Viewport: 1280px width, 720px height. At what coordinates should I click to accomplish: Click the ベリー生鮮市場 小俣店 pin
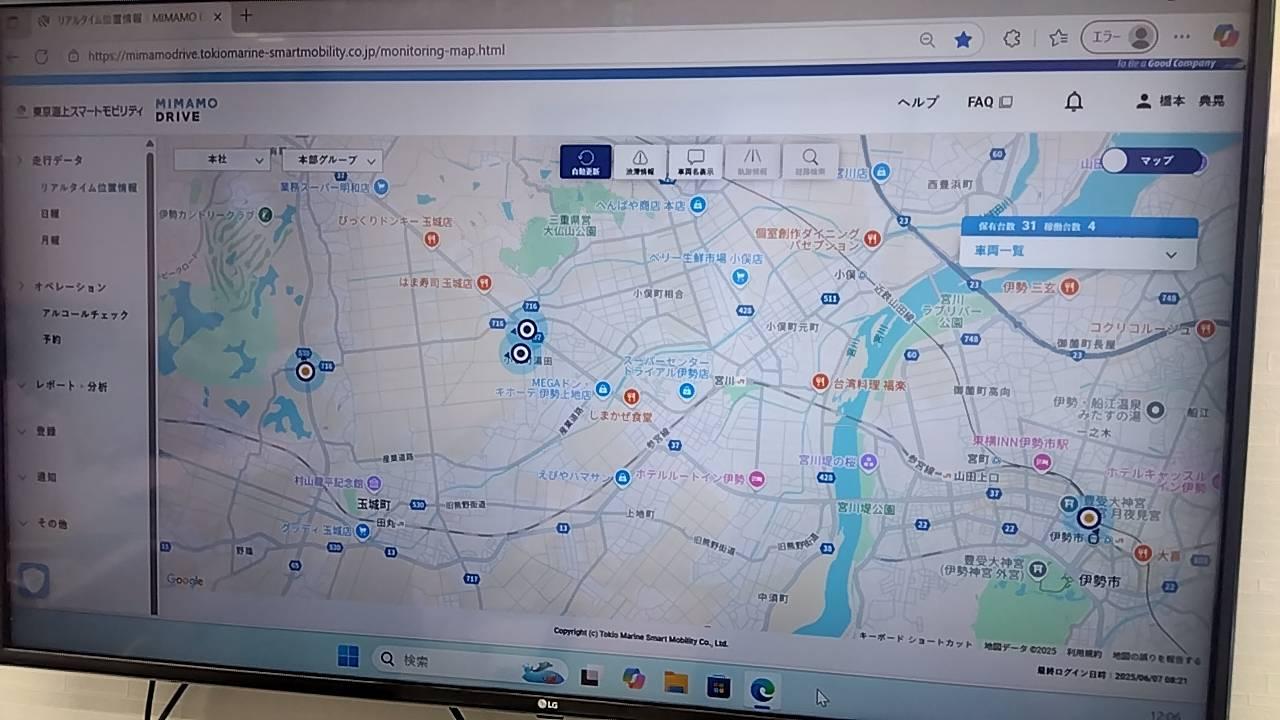[x=740, y=277]
